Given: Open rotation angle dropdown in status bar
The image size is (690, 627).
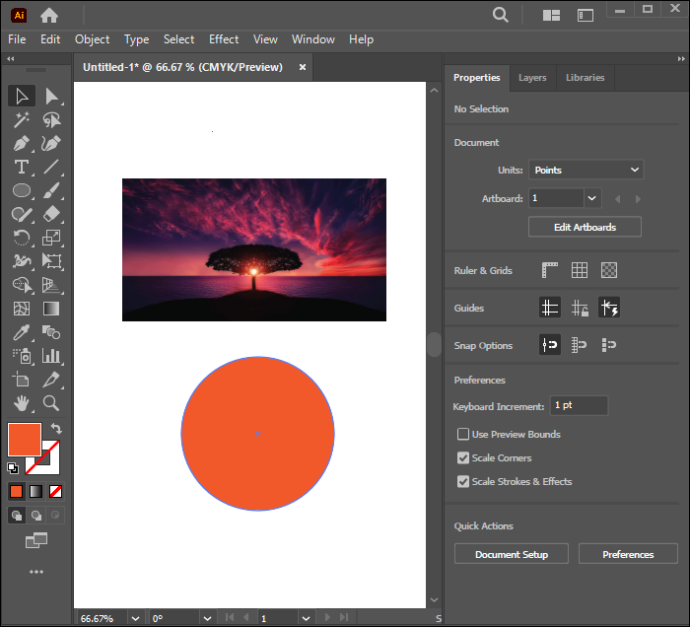Looking at the screenshot, I should (207, 618).
